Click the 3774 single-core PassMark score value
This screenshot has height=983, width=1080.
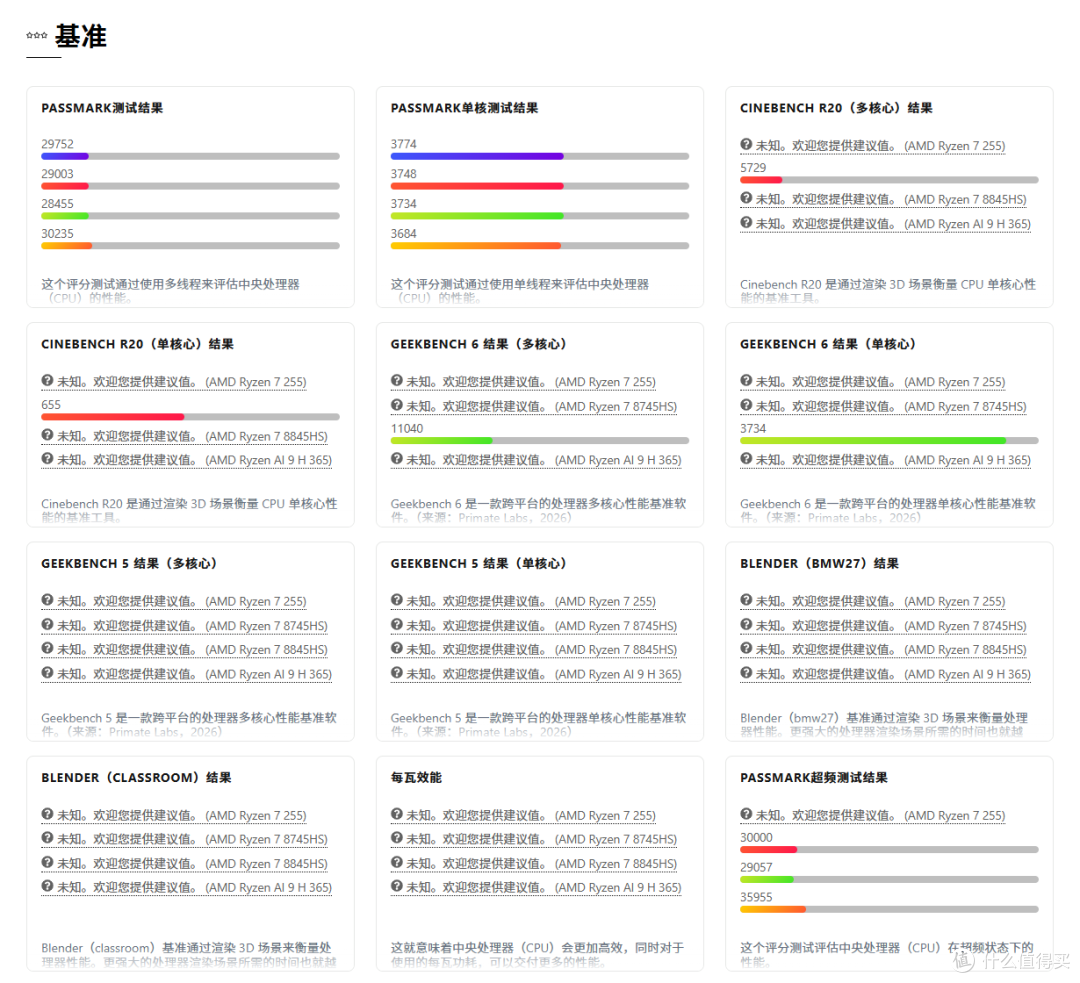pyautogui.click(x=404, y=144)
